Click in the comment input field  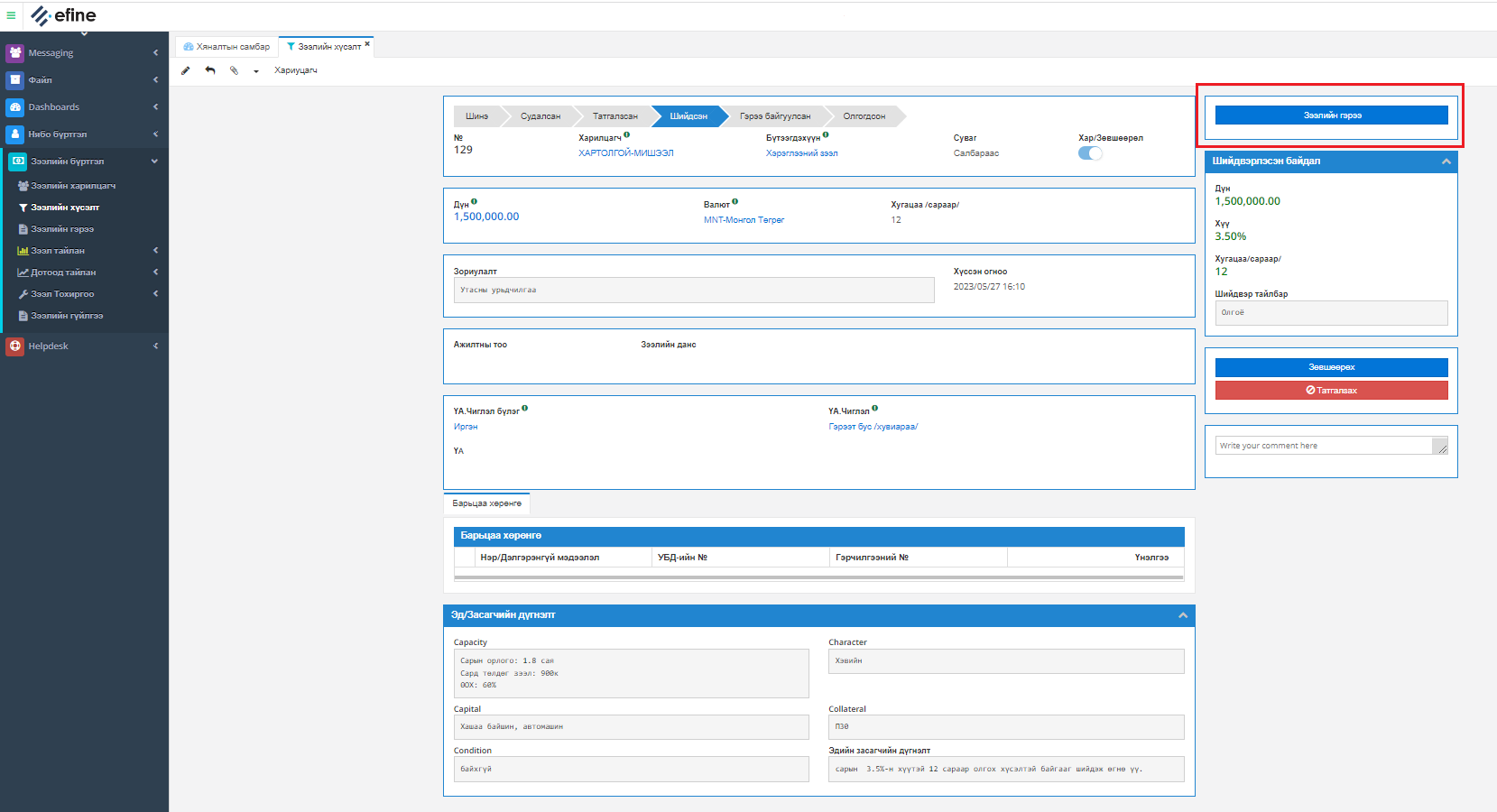coord(1324,446)
